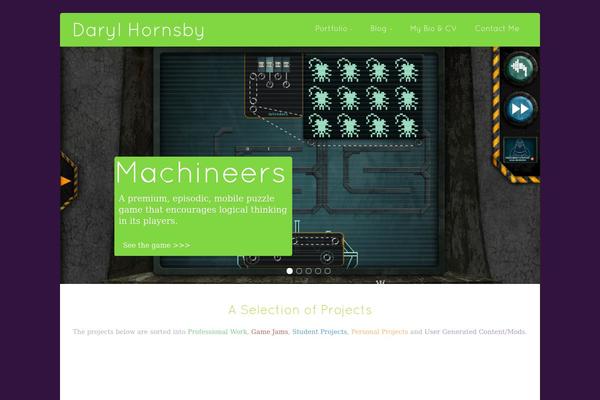Click the orange left arrow on the slide

point(66,181)
